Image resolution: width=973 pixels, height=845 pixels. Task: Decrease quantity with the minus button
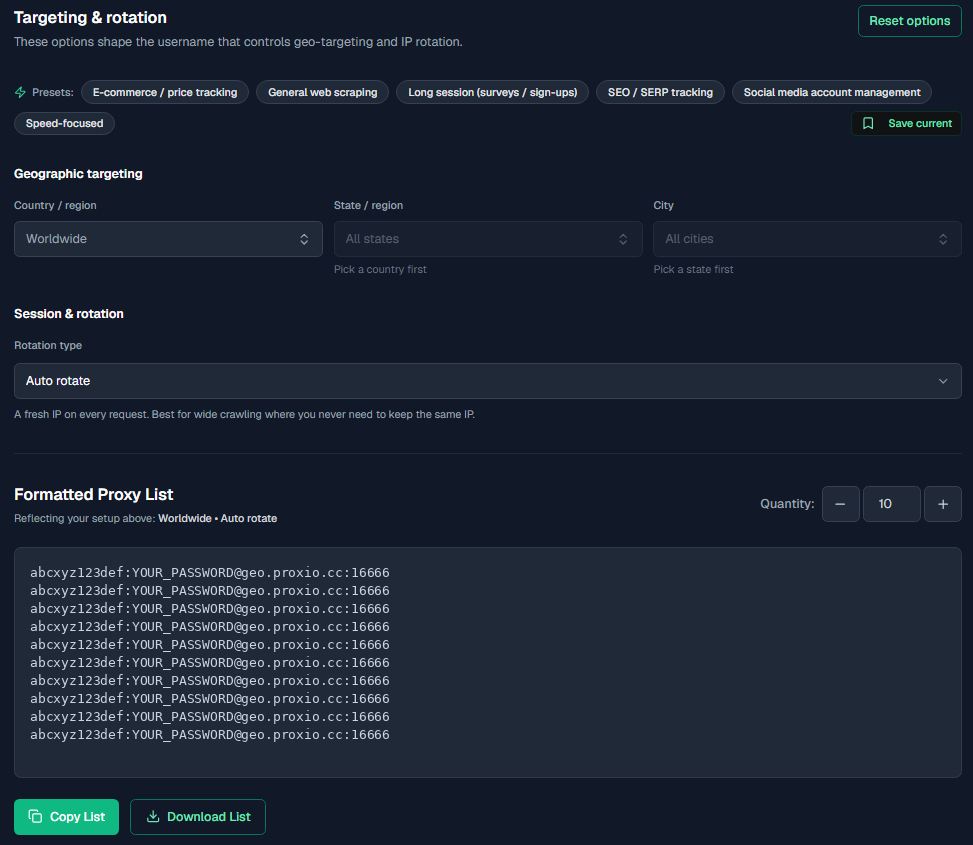point(840,504)
